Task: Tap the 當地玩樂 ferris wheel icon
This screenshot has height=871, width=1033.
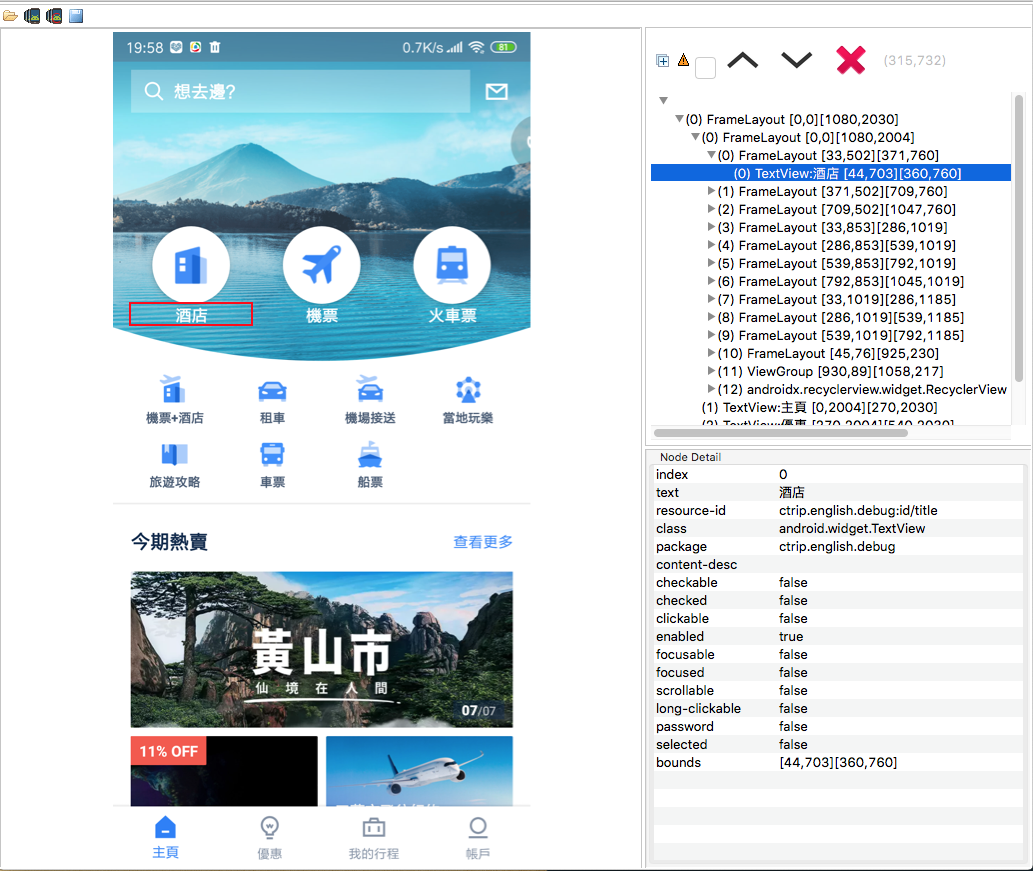Action: pos(468,390)
